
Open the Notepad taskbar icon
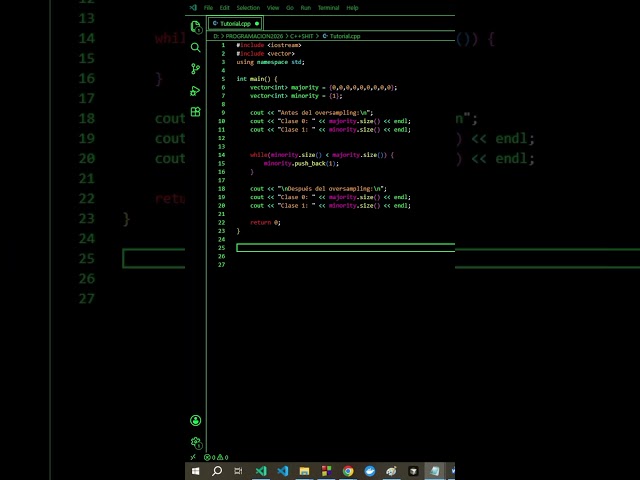[435, 471]
